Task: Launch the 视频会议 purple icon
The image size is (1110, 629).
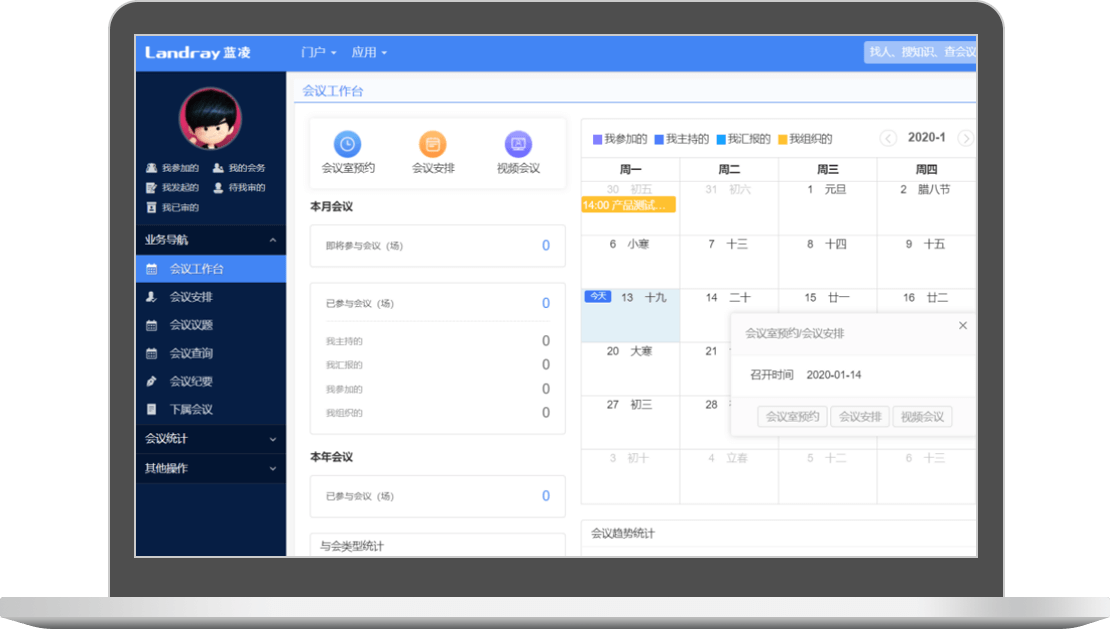Action: pos(518,144)
